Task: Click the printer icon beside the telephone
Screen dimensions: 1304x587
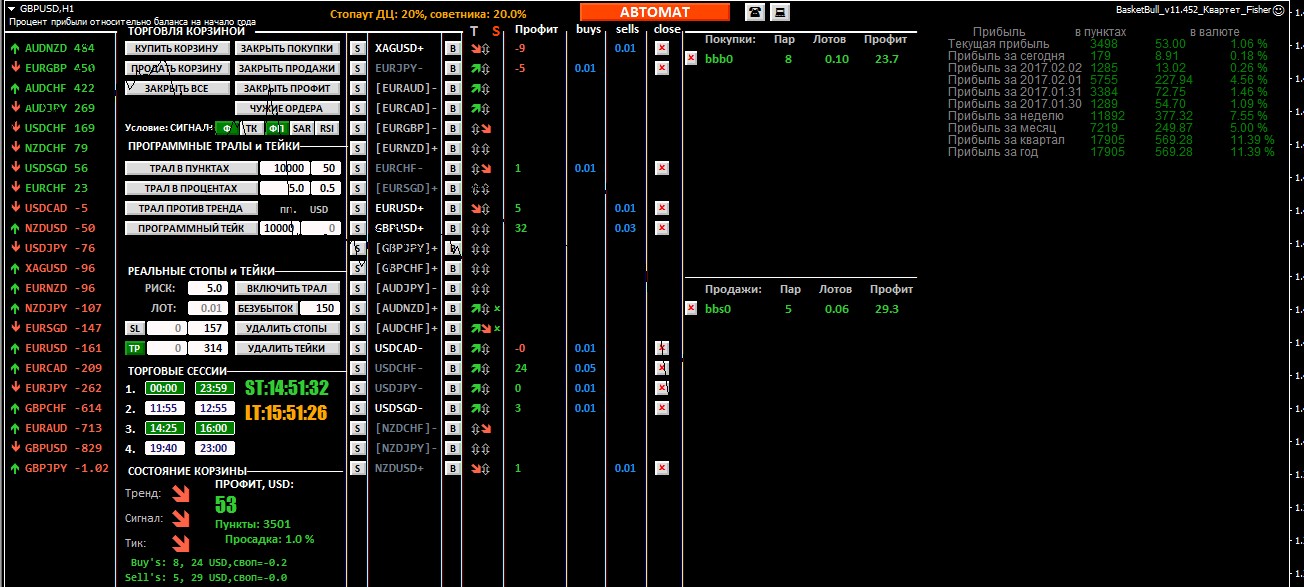Action: [x=778, y=12]
